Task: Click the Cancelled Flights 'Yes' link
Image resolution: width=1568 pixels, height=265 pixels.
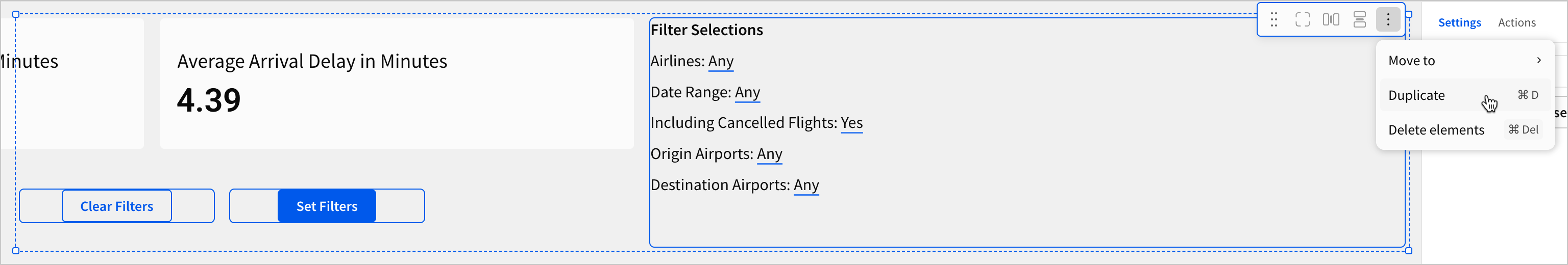Action: pyautogui.click(x=851, y=123)
